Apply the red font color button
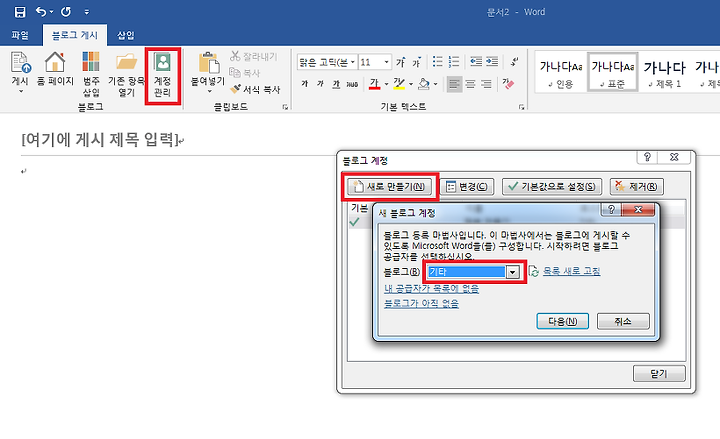 point(374,84)
